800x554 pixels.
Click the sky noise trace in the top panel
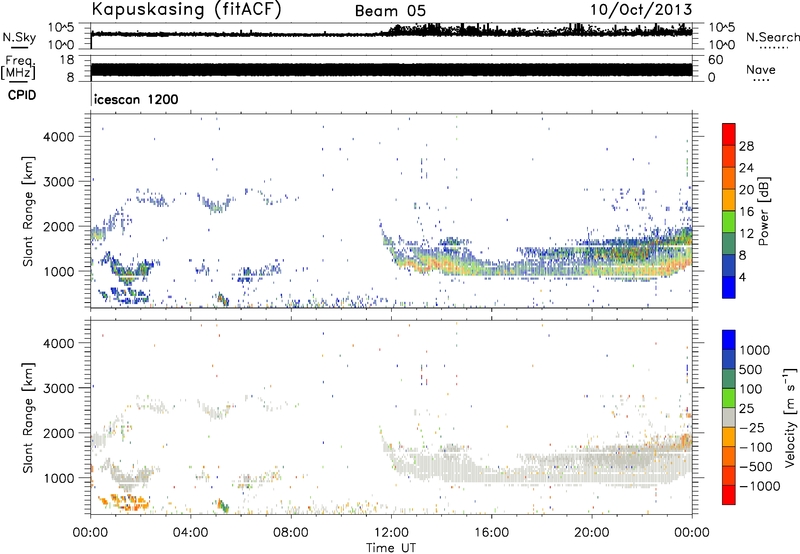click(391, 33)
